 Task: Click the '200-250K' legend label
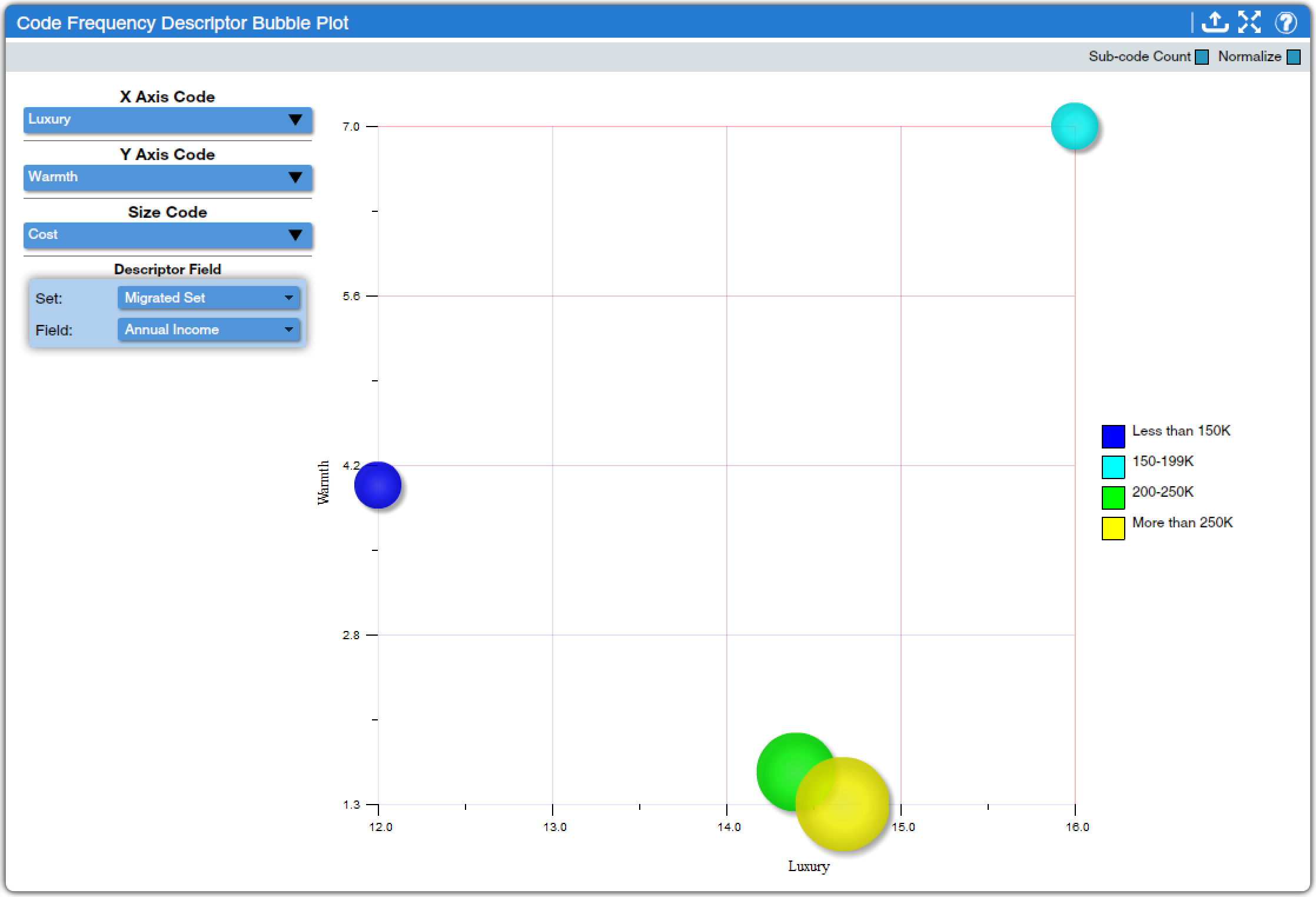pos(1162,492)
